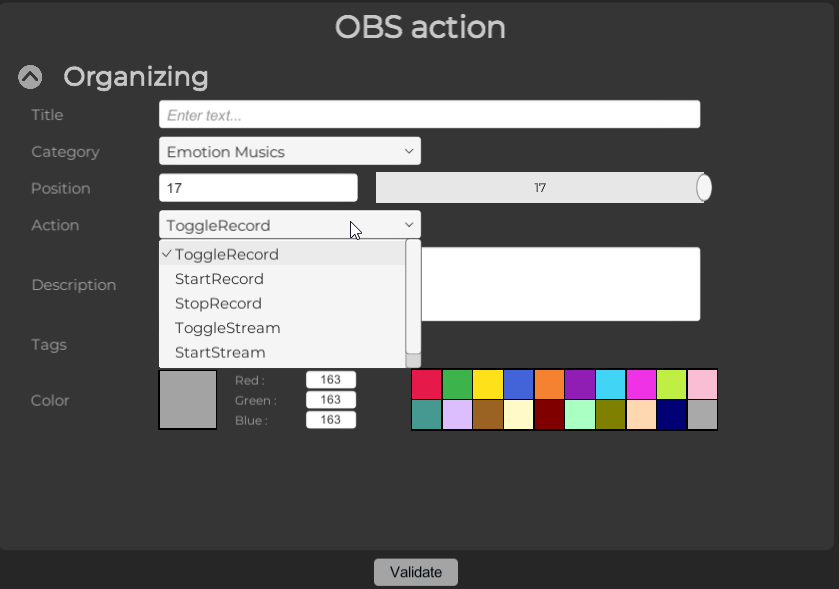The height and width of the screenshot is (589, 839).
Task: Select StartRecord in the action list
Action: click(x=283, y=279)
